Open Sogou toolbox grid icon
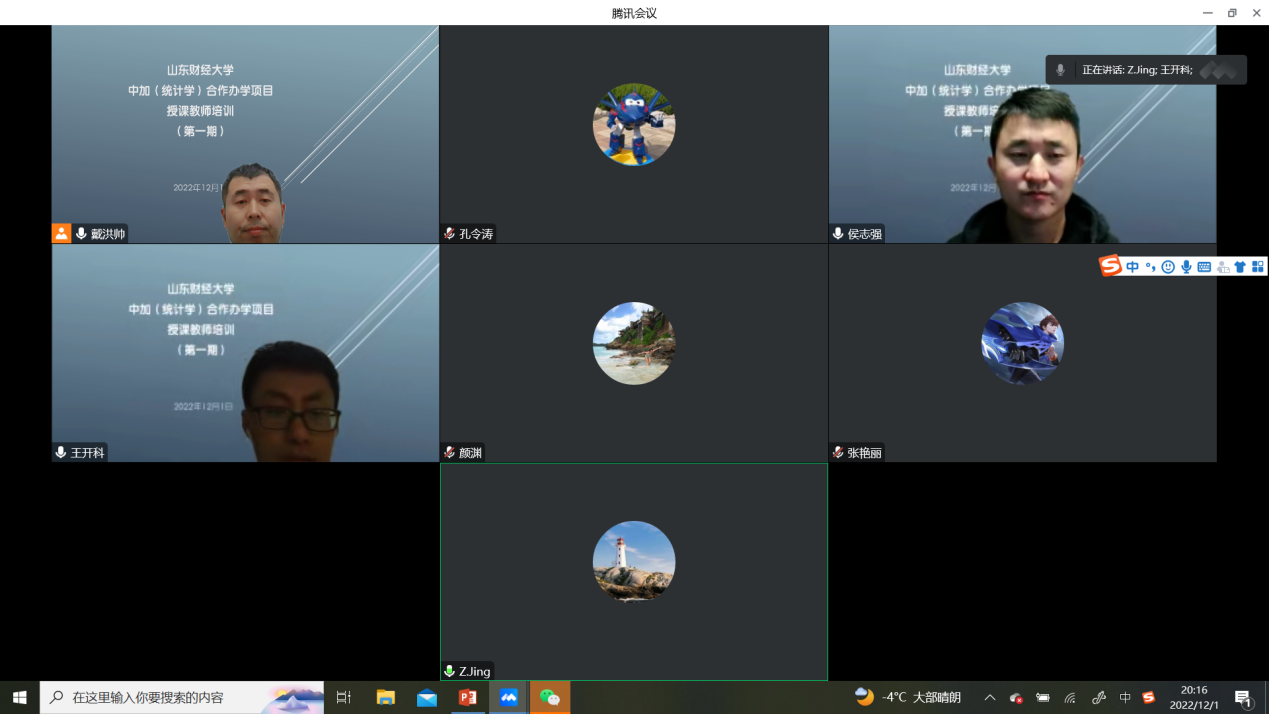The image size is (1269, 714). 1258,267
